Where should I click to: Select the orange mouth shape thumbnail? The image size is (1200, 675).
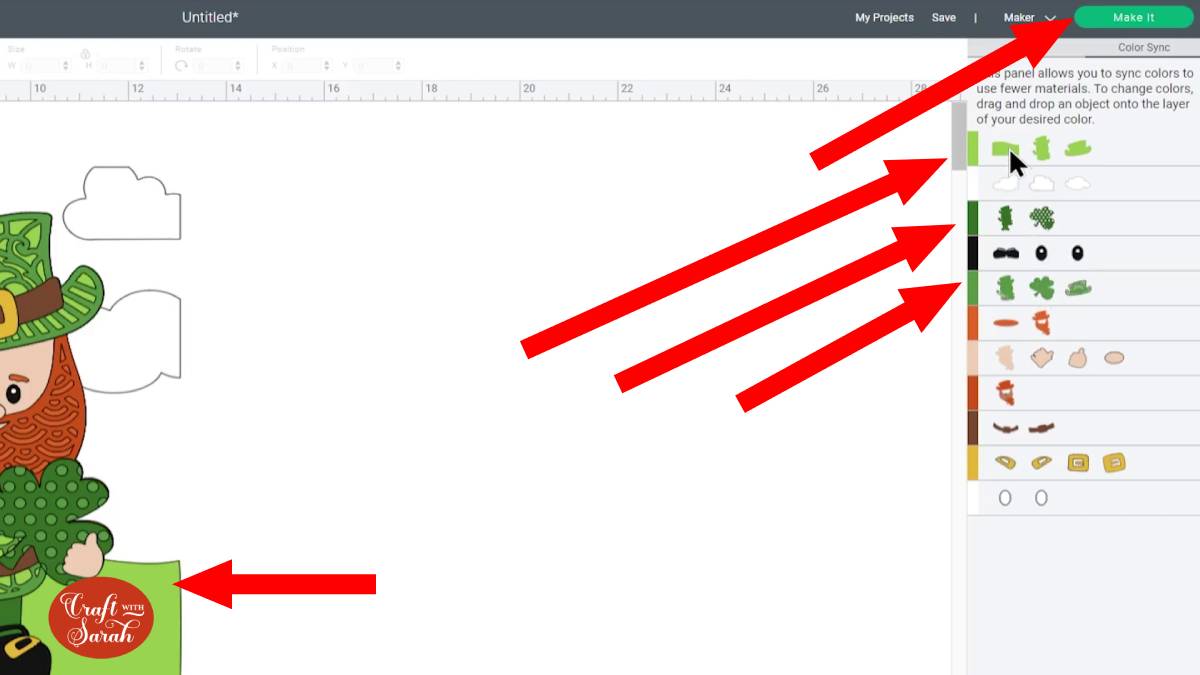(x=1007, y=322)
